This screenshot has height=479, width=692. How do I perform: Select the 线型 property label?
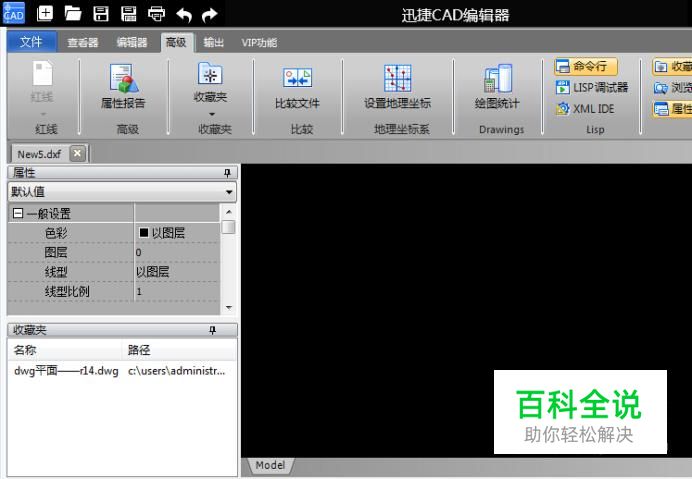pos(56,272)
